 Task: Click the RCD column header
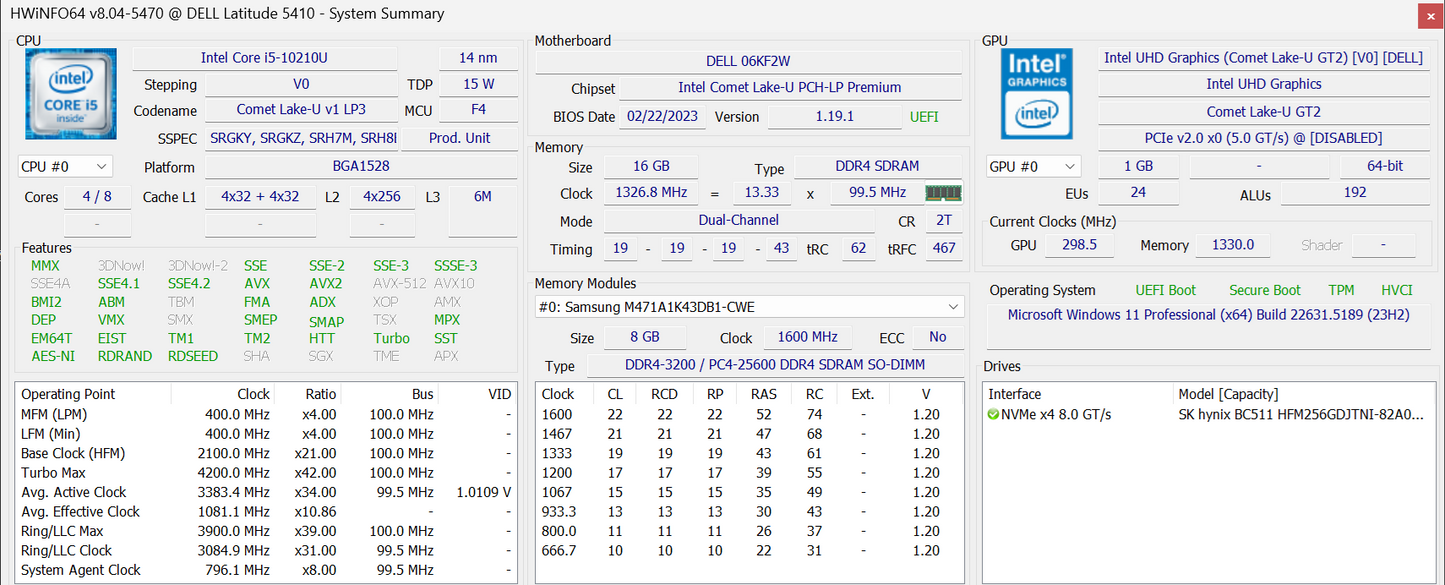[664, 394]
